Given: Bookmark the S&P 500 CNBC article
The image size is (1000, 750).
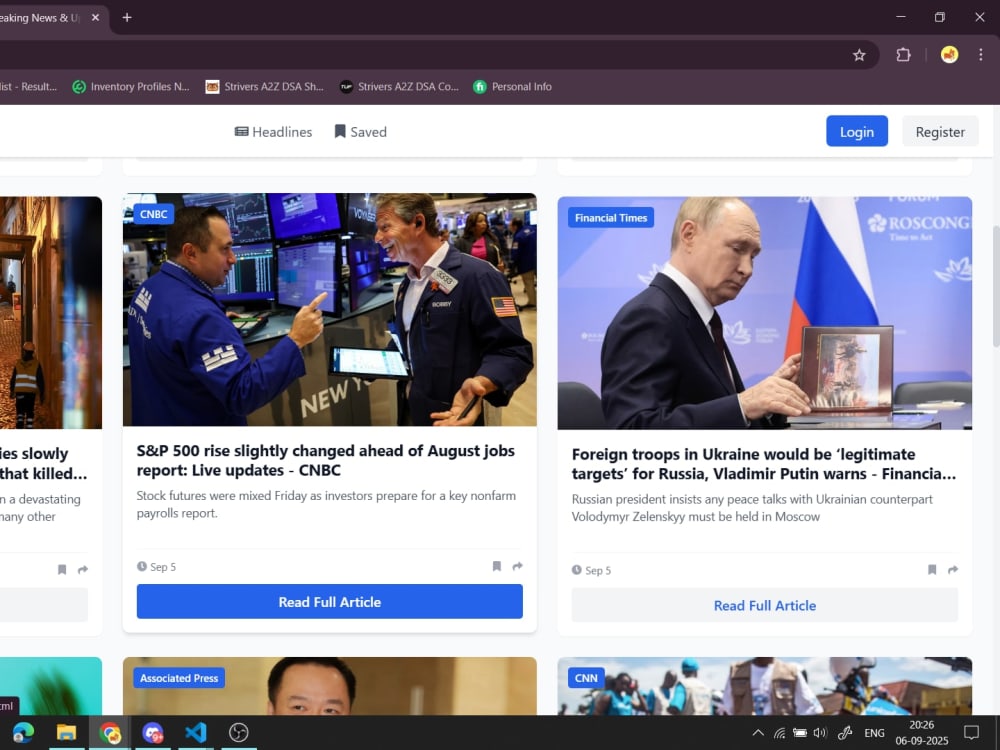Looking at the screenshot, I should pos(497,566).
